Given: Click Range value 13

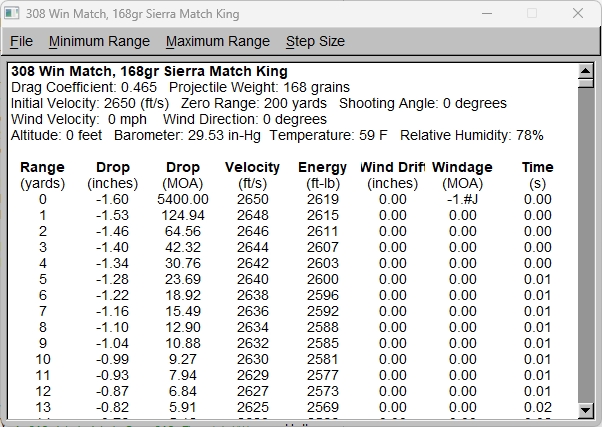Looking at the screenshot, I should click(x=43, y=407).
